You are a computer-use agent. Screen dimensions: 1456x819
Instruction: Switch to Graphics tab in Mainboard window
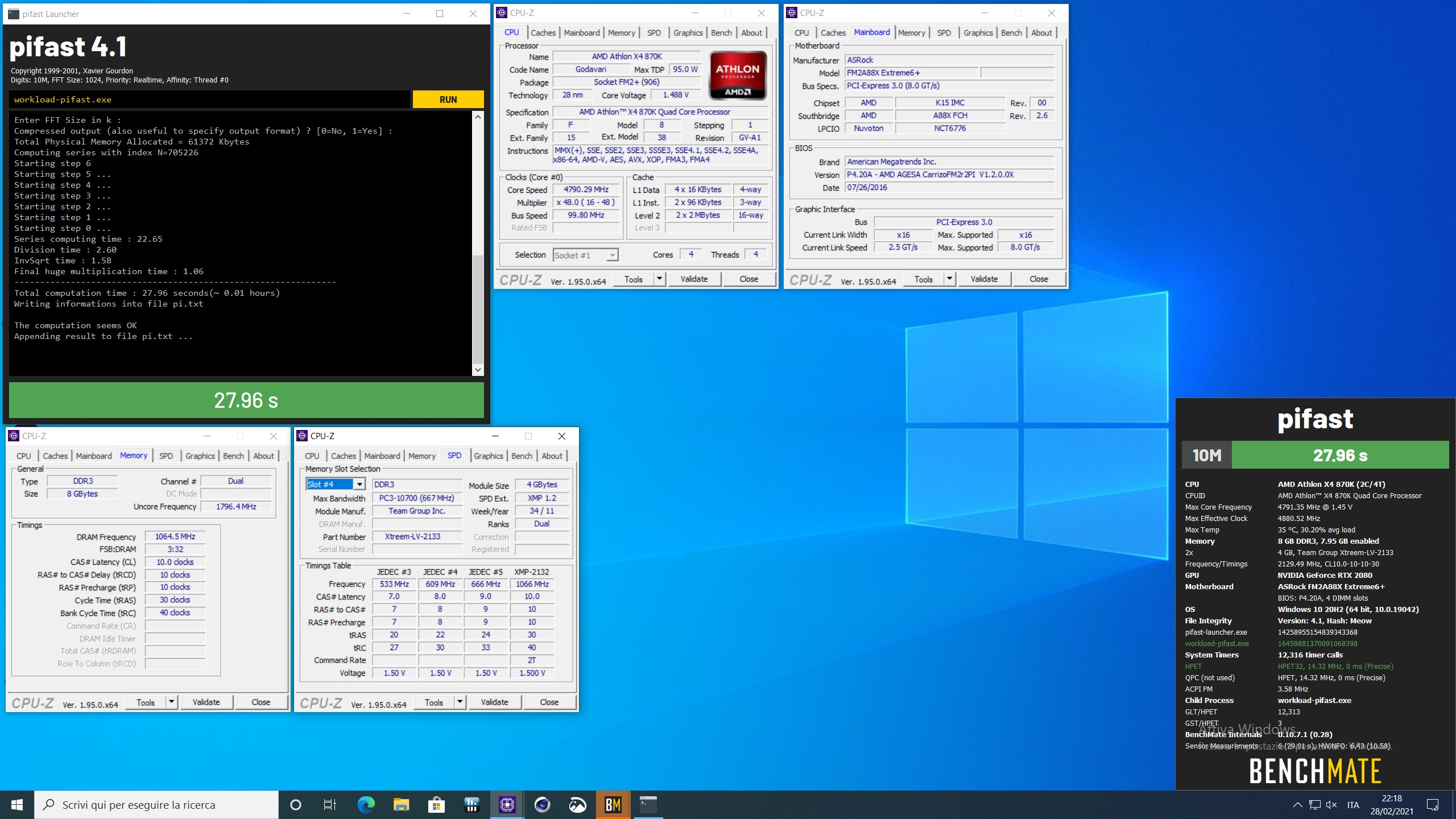pos(978,32)
